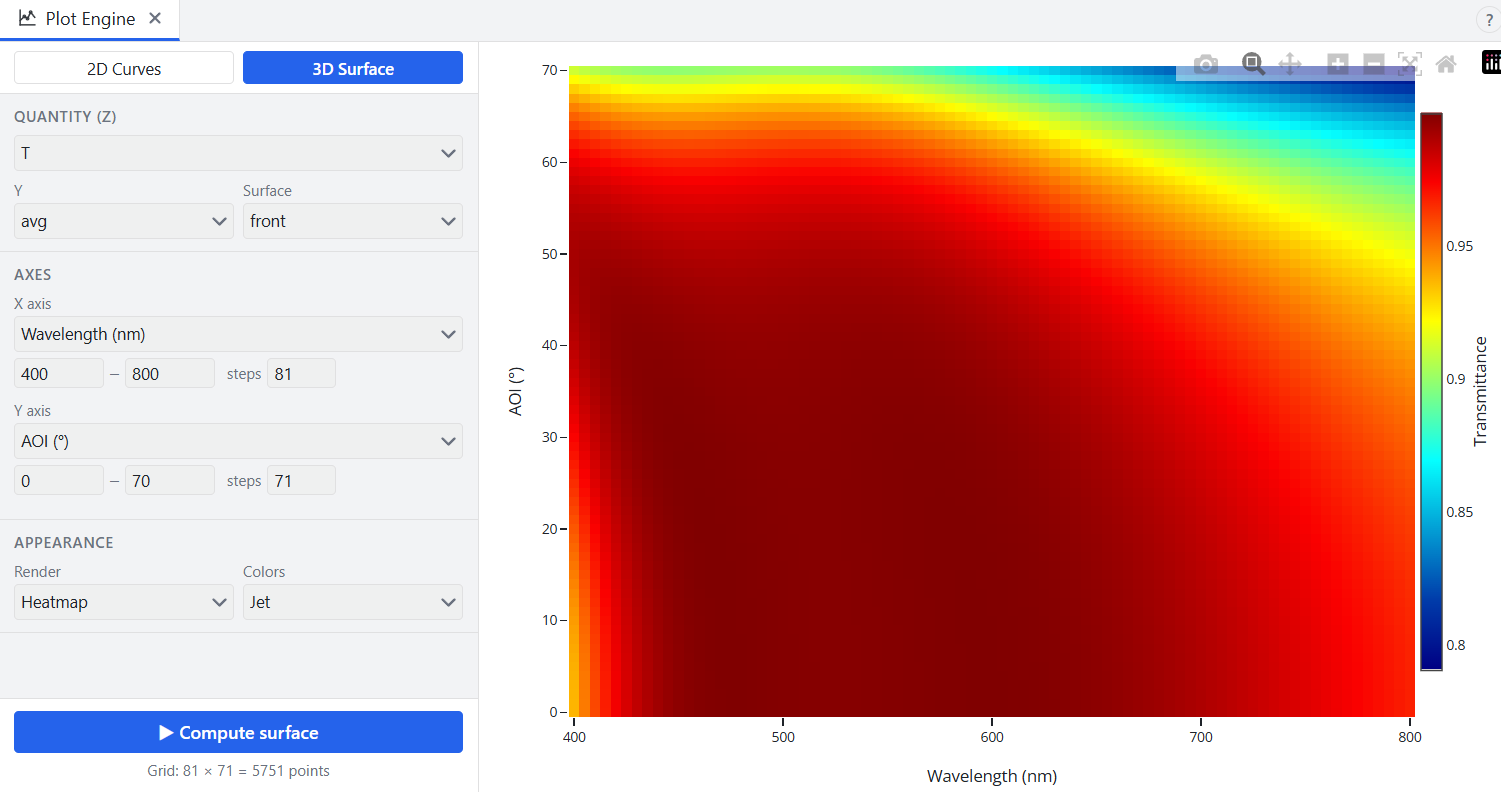
Task: Open the Quantity (Z) dropdown showing T
Action: point(238,153)
